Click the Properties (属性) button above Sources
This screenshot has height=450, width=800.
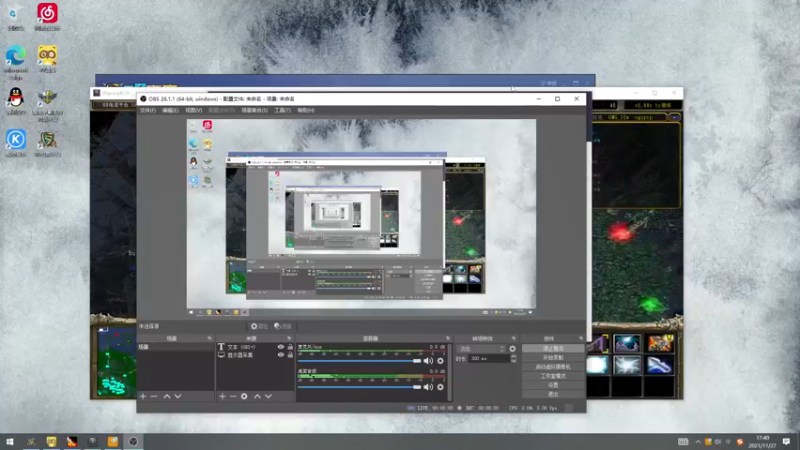[x=259, y=327]
